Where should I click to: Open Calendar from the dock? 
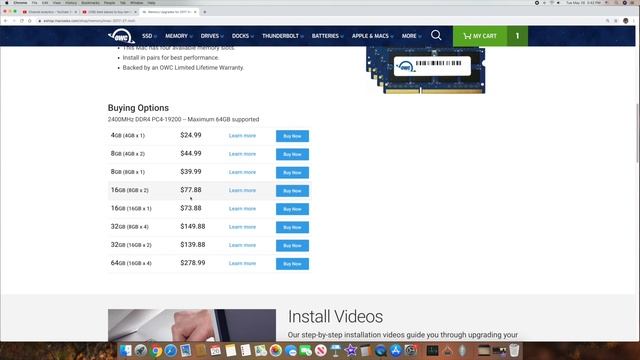point(216,351)
